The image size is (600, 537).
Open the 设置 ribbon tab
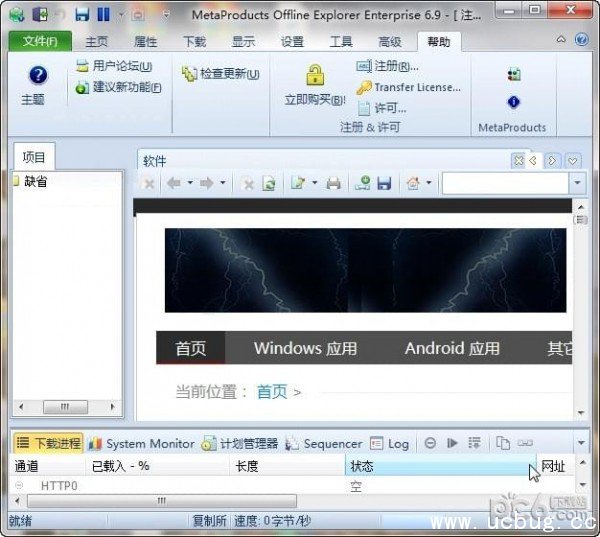point(292,42)
